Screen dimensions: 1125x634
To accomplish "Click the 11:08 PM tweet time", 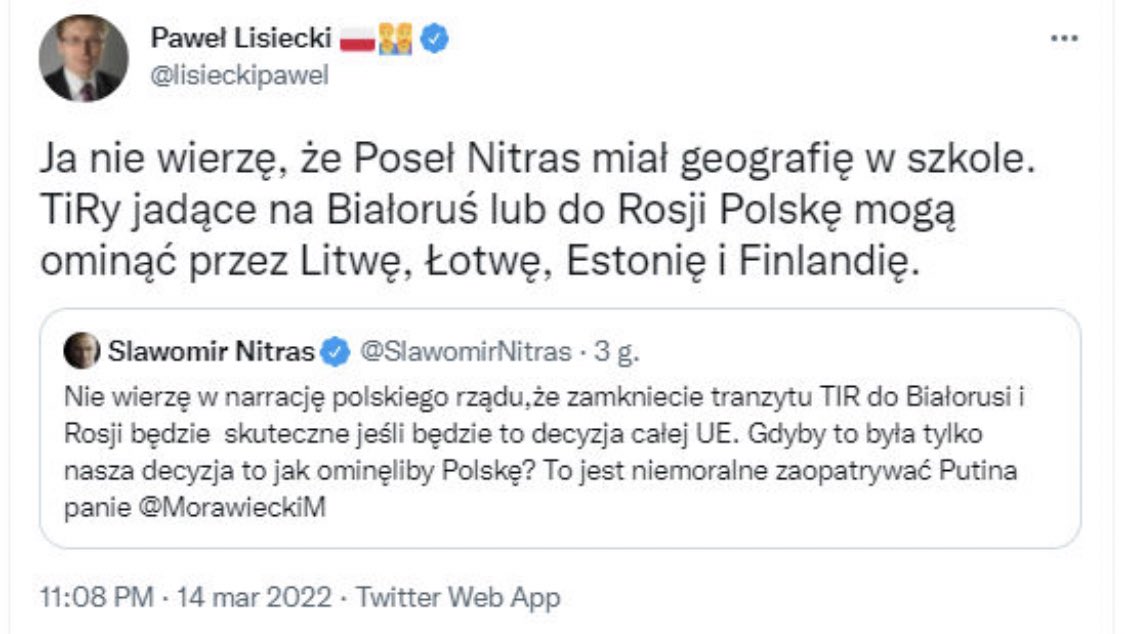I will [97, 598].
